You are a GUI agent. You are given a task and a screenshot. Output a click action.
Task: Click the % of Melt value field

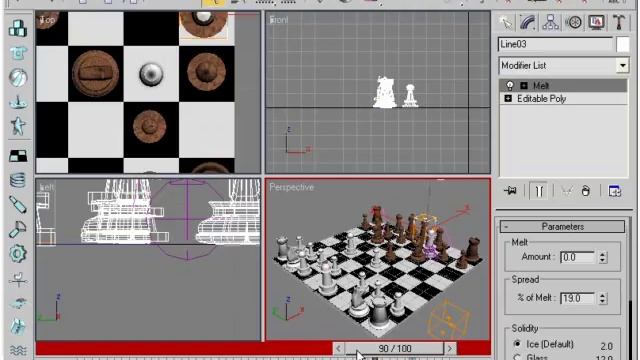(578, 299)
